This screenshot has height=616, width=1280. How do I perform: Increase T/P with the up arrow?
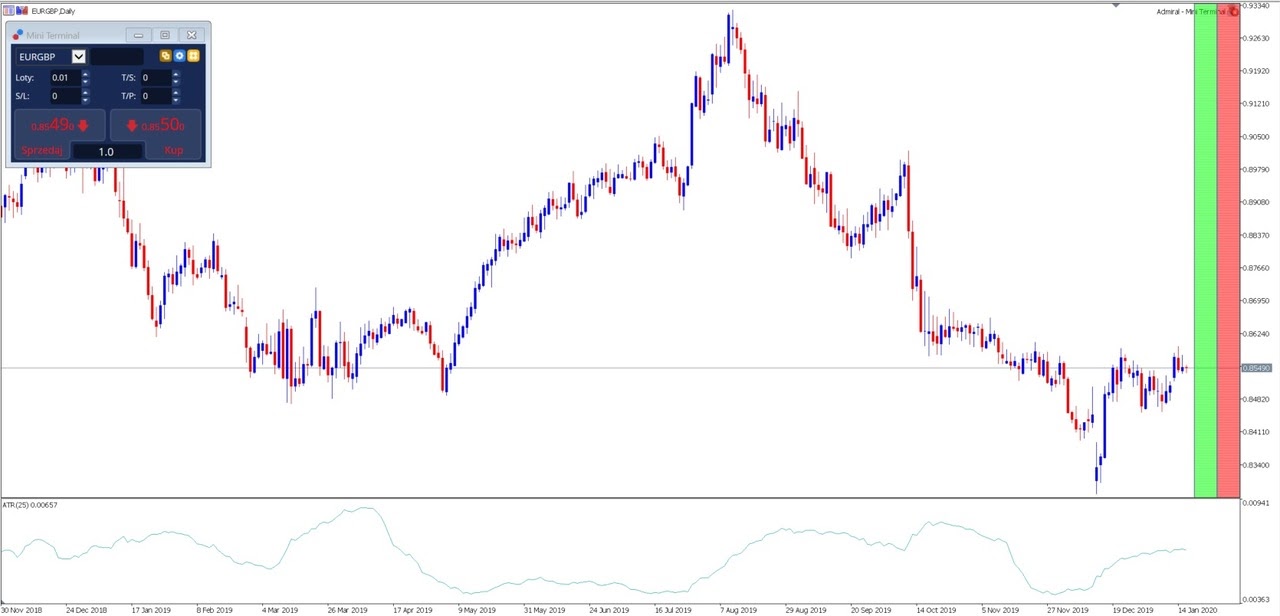click(176, 93)
